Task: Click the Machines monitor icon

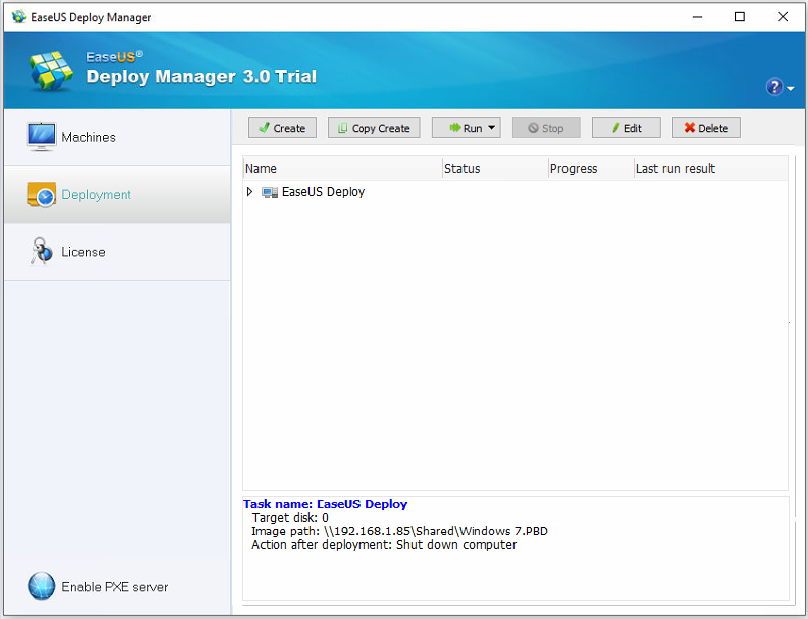Action: 41,137
